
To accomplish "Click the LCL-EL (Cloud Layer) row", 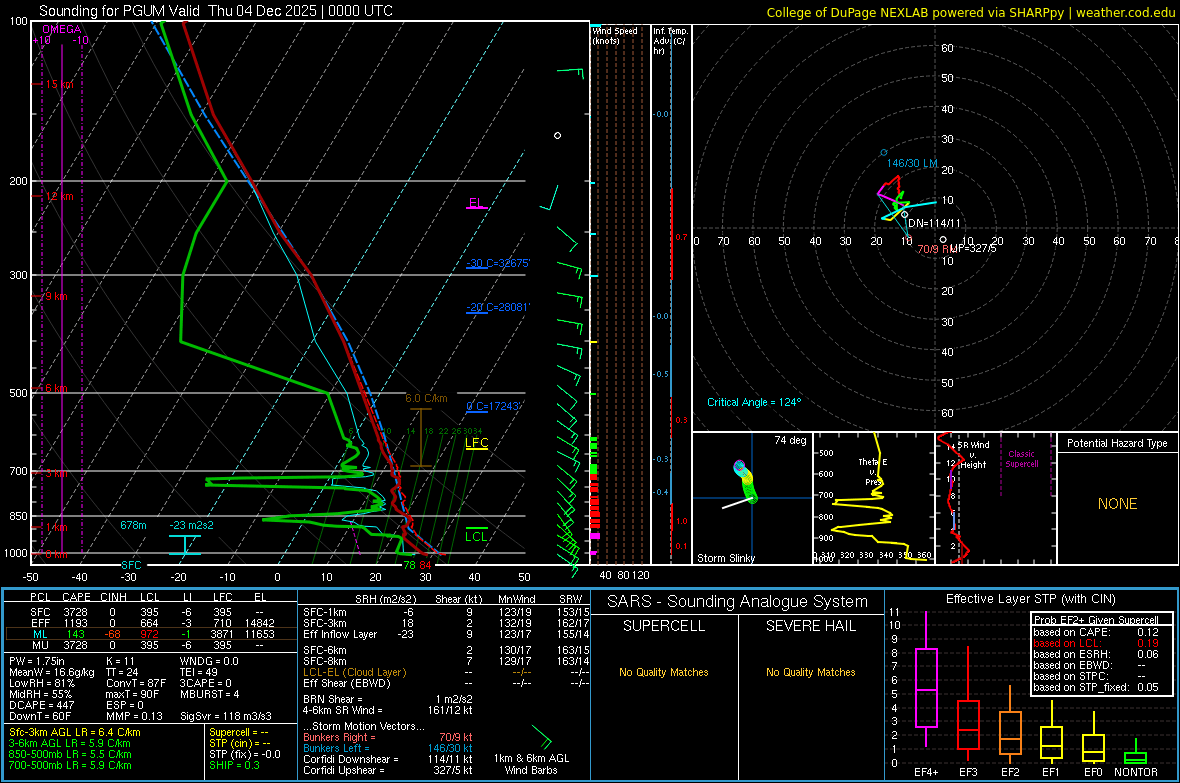I will pyautogui.click(x=446, y=672).
